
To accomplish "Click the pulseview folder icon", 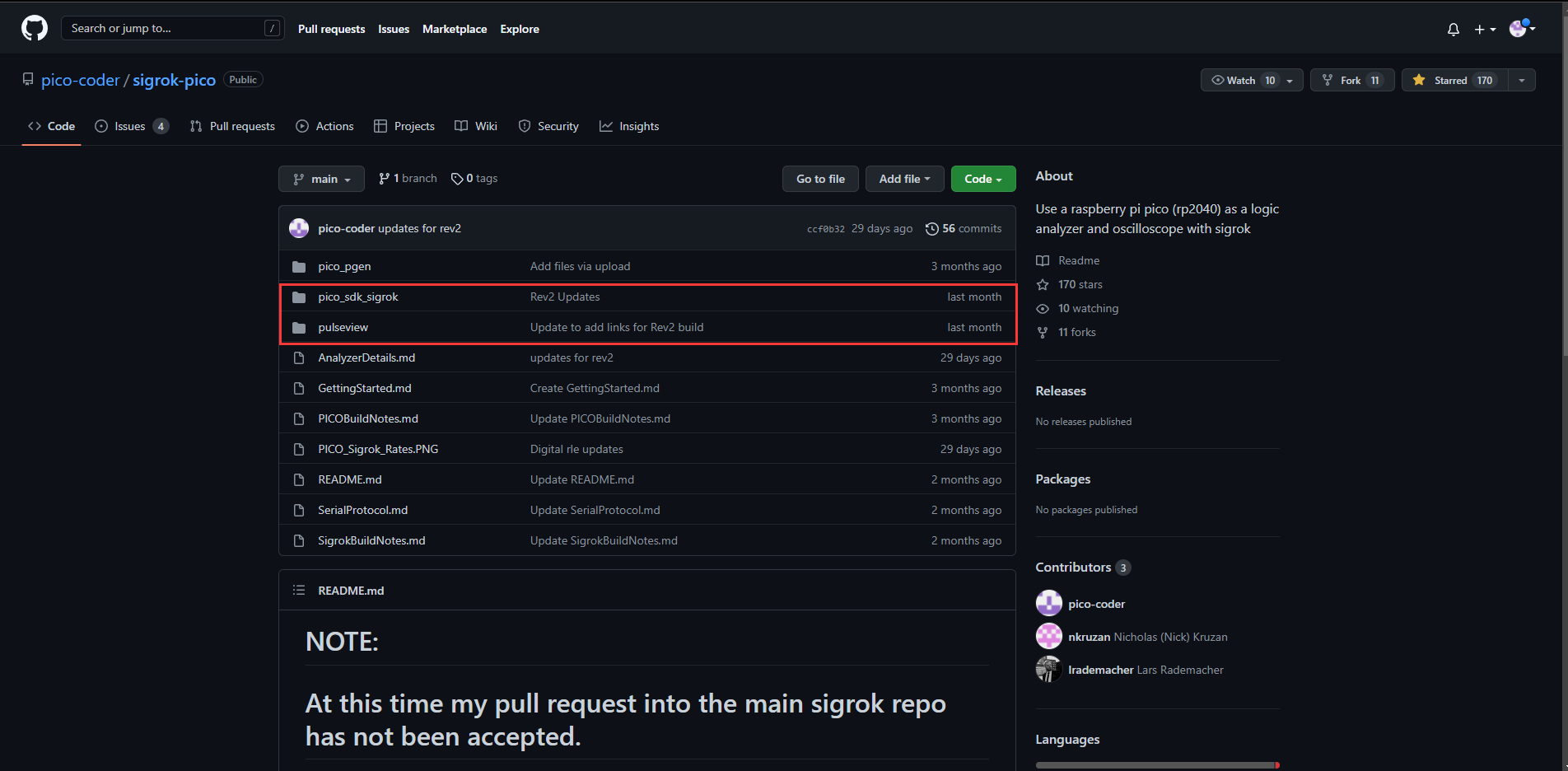I will pyautogui.click(x=299, y=328).
